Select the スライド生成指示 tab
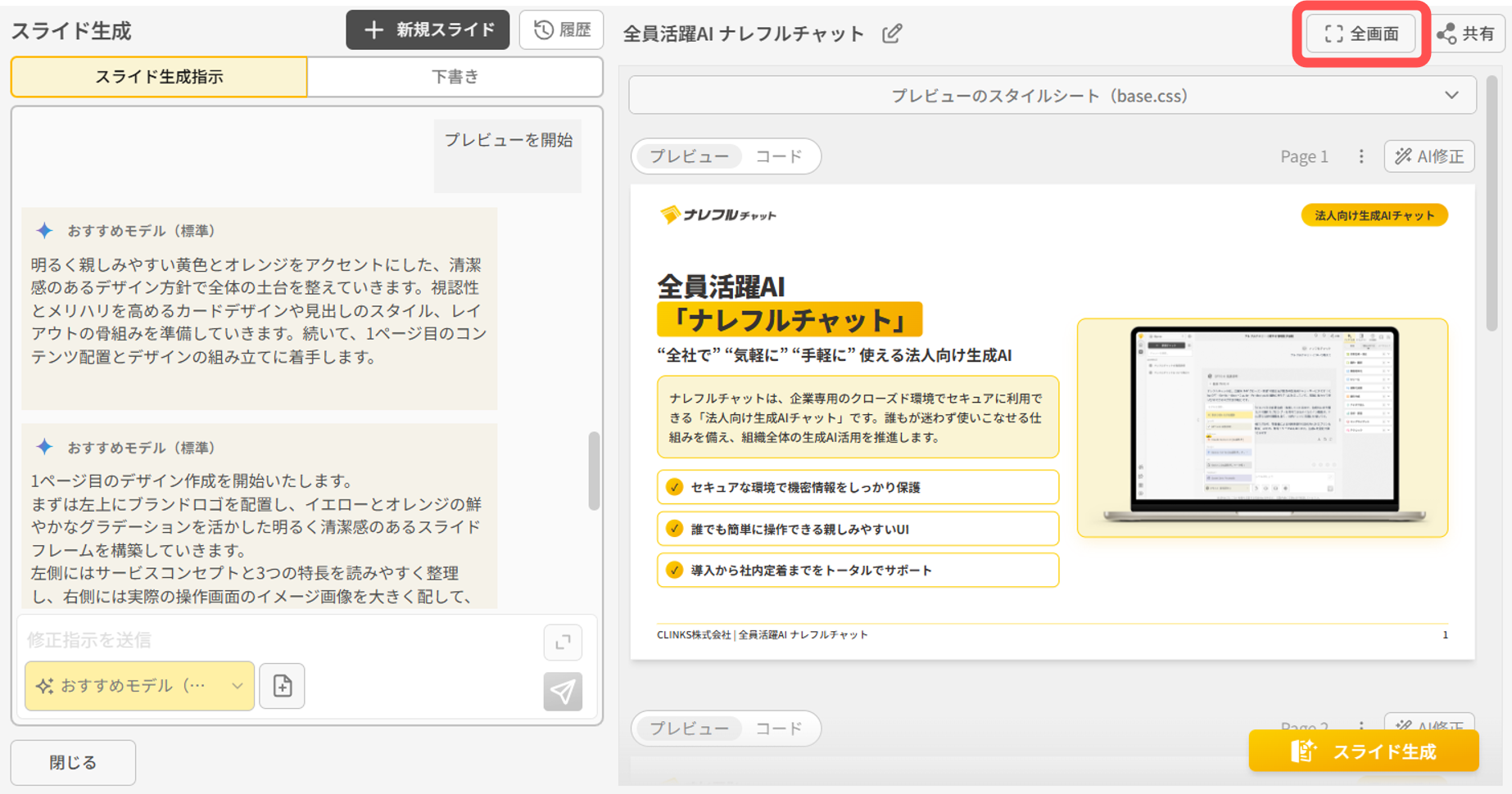Image resolution: width=1512 pixels, height=794 pixels. [159, 77]
